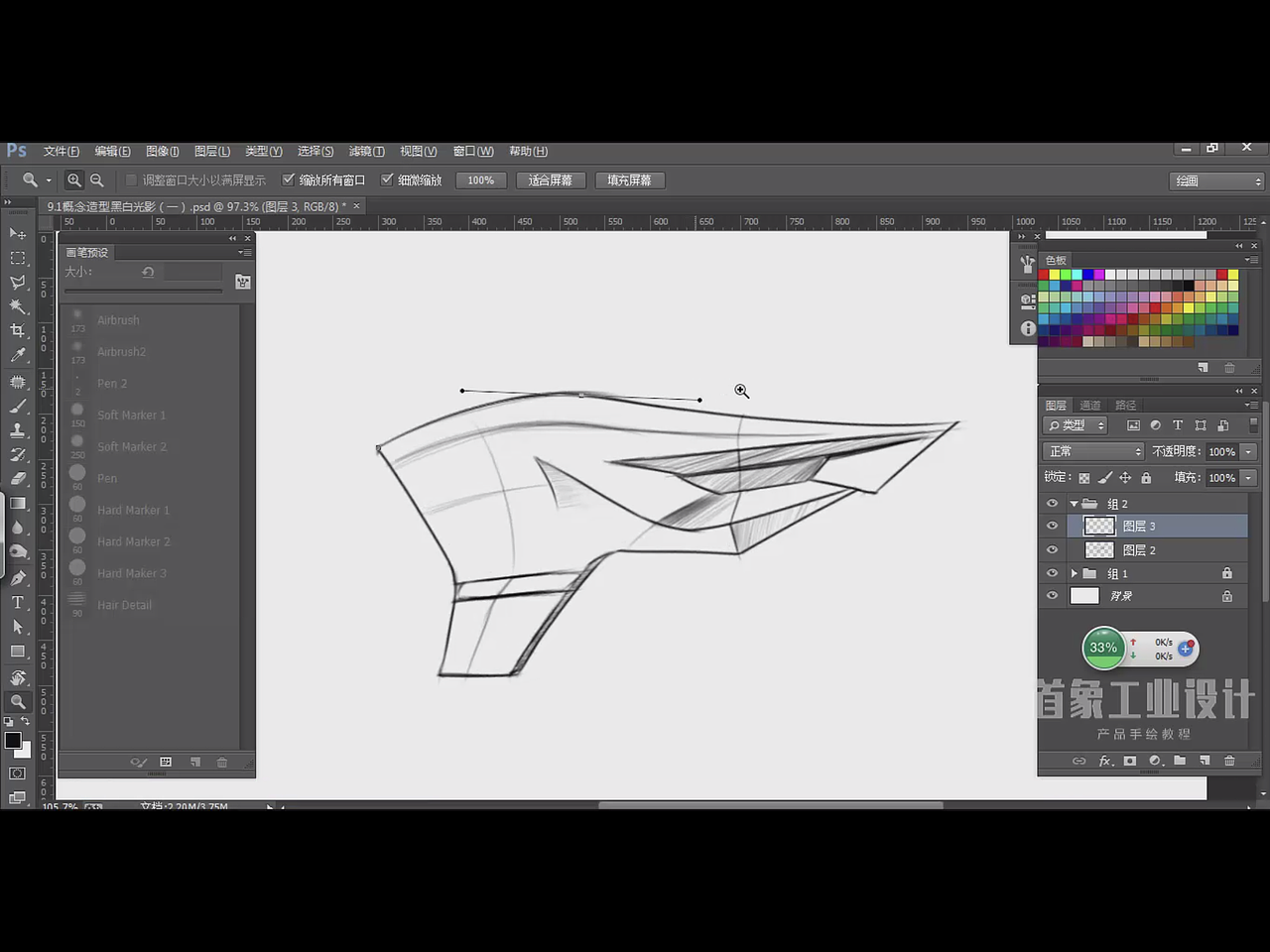The image size is (1270, 952).
Task: Switch to 通道 channels tab
Action: pyautogui.click(x=1090, y=406)
